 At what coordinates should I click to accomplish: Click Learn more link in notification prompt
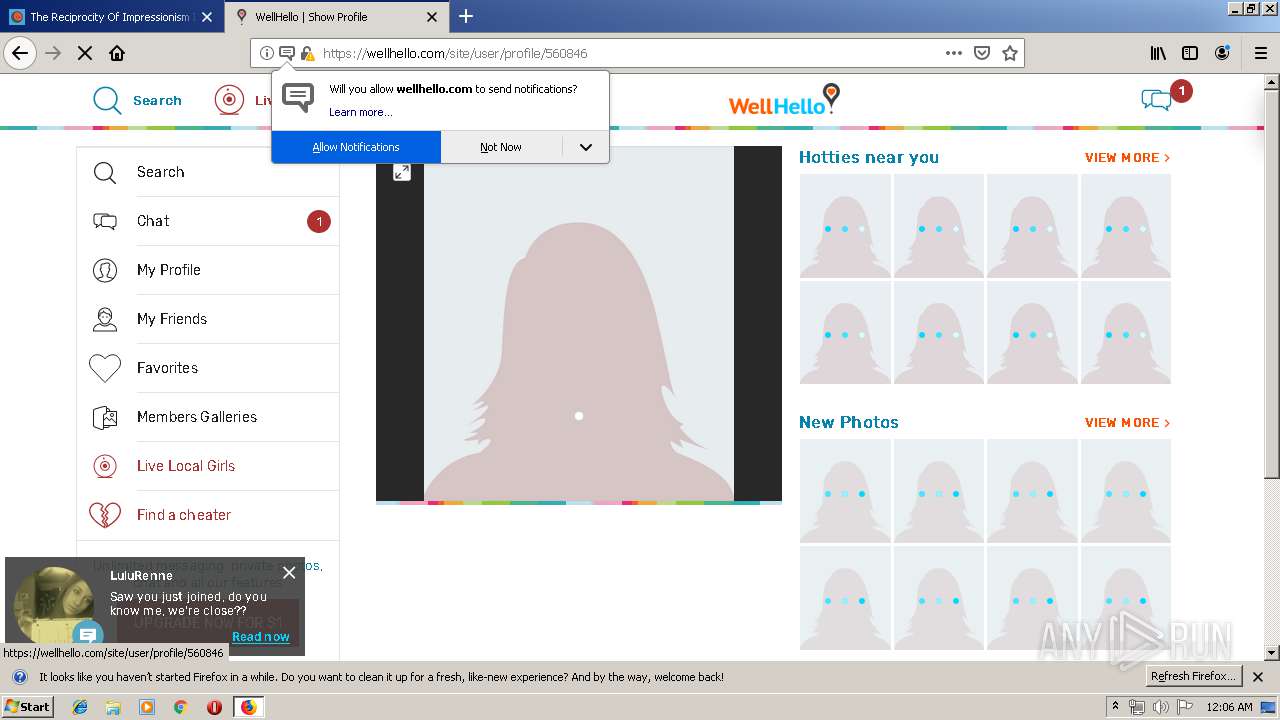pos(360,112)
